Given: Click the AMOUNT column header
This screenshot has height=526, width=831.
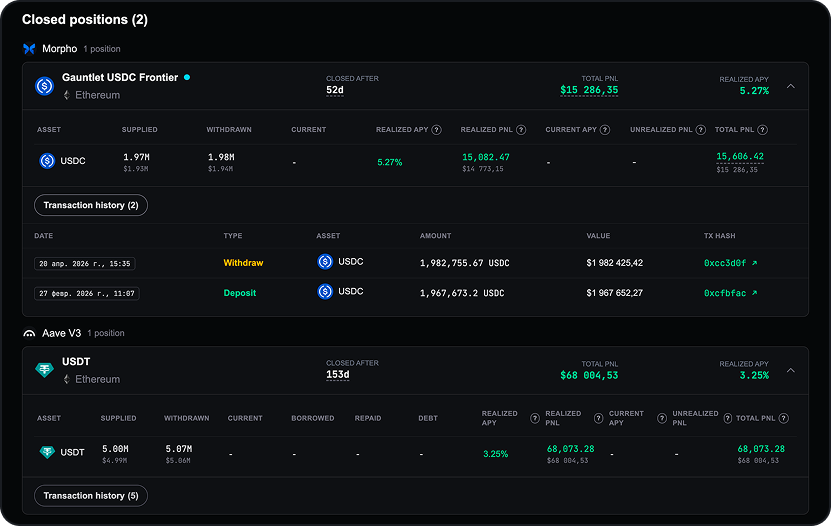Looking at the screenshot, I should [436, 236].
